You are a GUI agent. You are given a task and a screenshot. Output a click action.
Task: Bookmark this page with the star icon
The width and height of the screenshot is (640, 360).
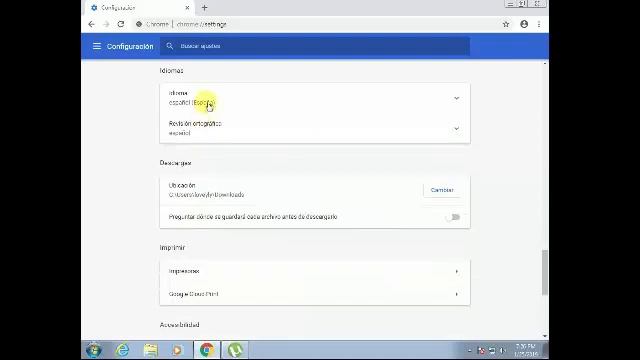pos(506,24)
